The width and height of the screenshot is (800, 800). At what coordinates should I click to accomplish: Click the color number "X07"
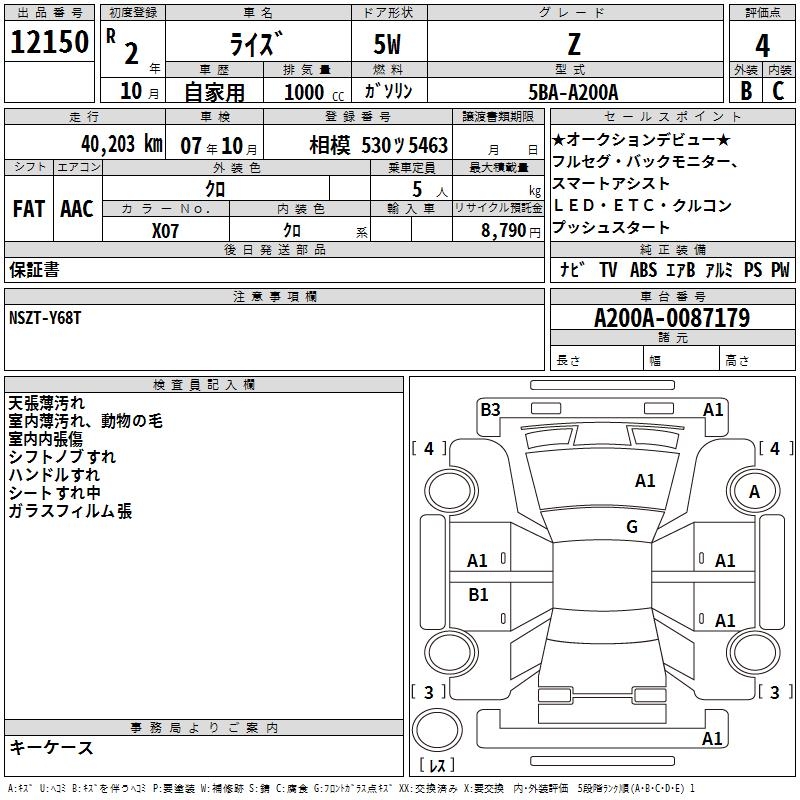point(165,231)
